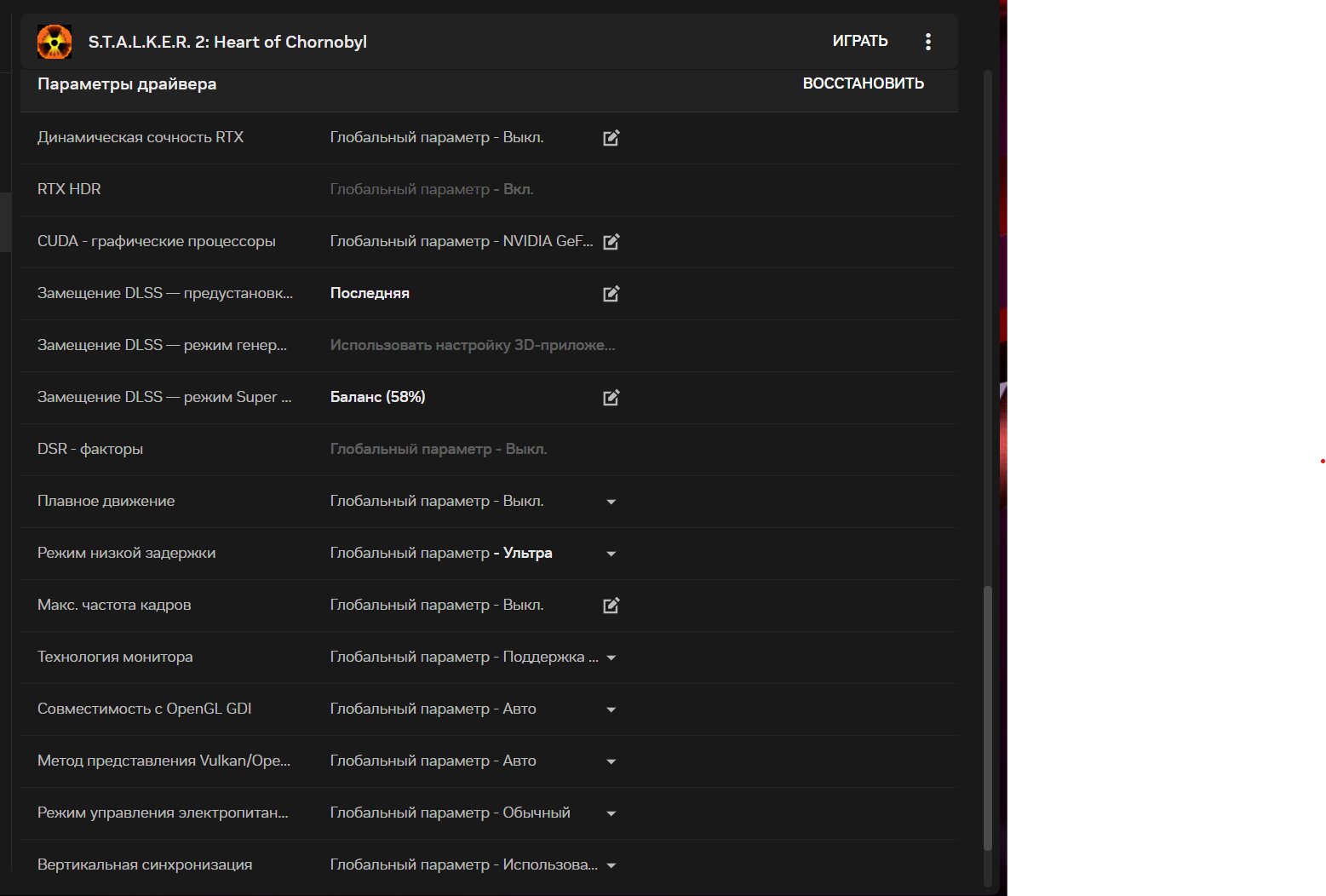Open the 'Совместимость с OpenGL GDI' dropdown

tap(611, 709)
